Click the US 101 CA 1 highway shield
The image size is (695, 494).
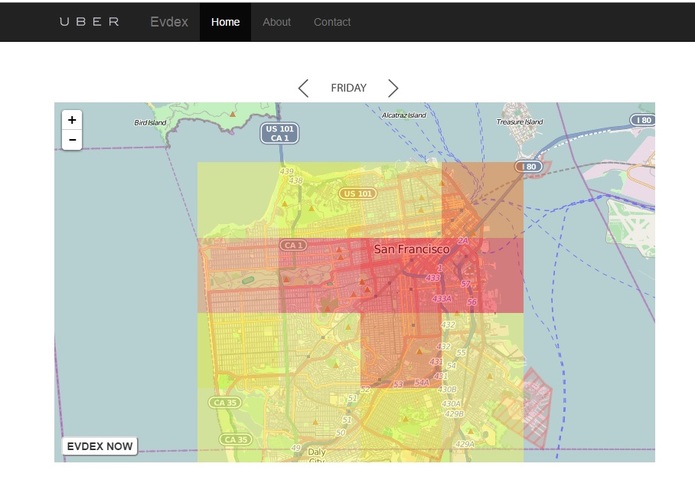(x=279, y=133)
